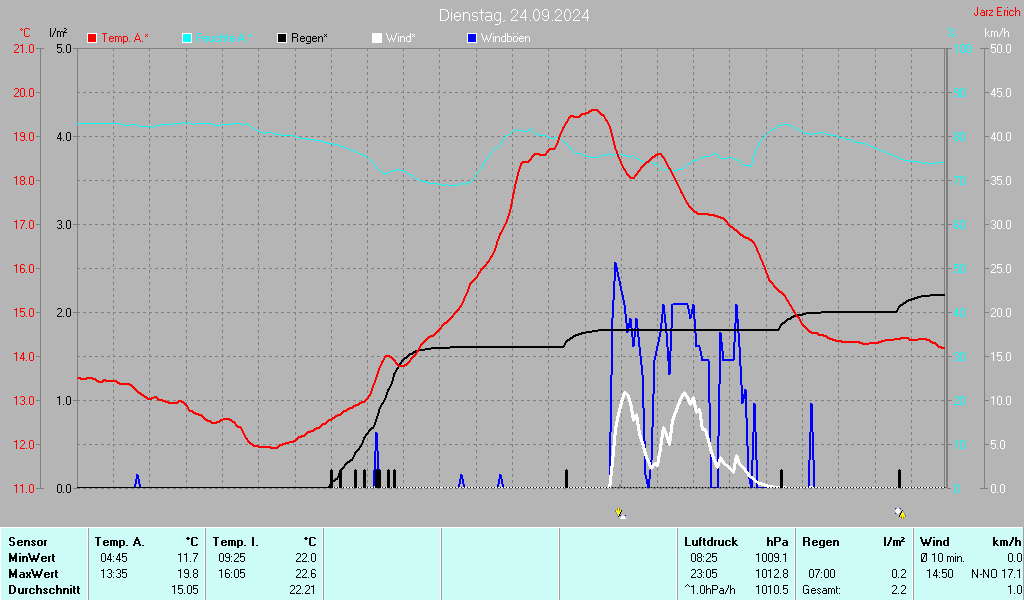The image size is (1024, 600).
Task: Click the Gesamt rain total label
Action: coord(826,590)
